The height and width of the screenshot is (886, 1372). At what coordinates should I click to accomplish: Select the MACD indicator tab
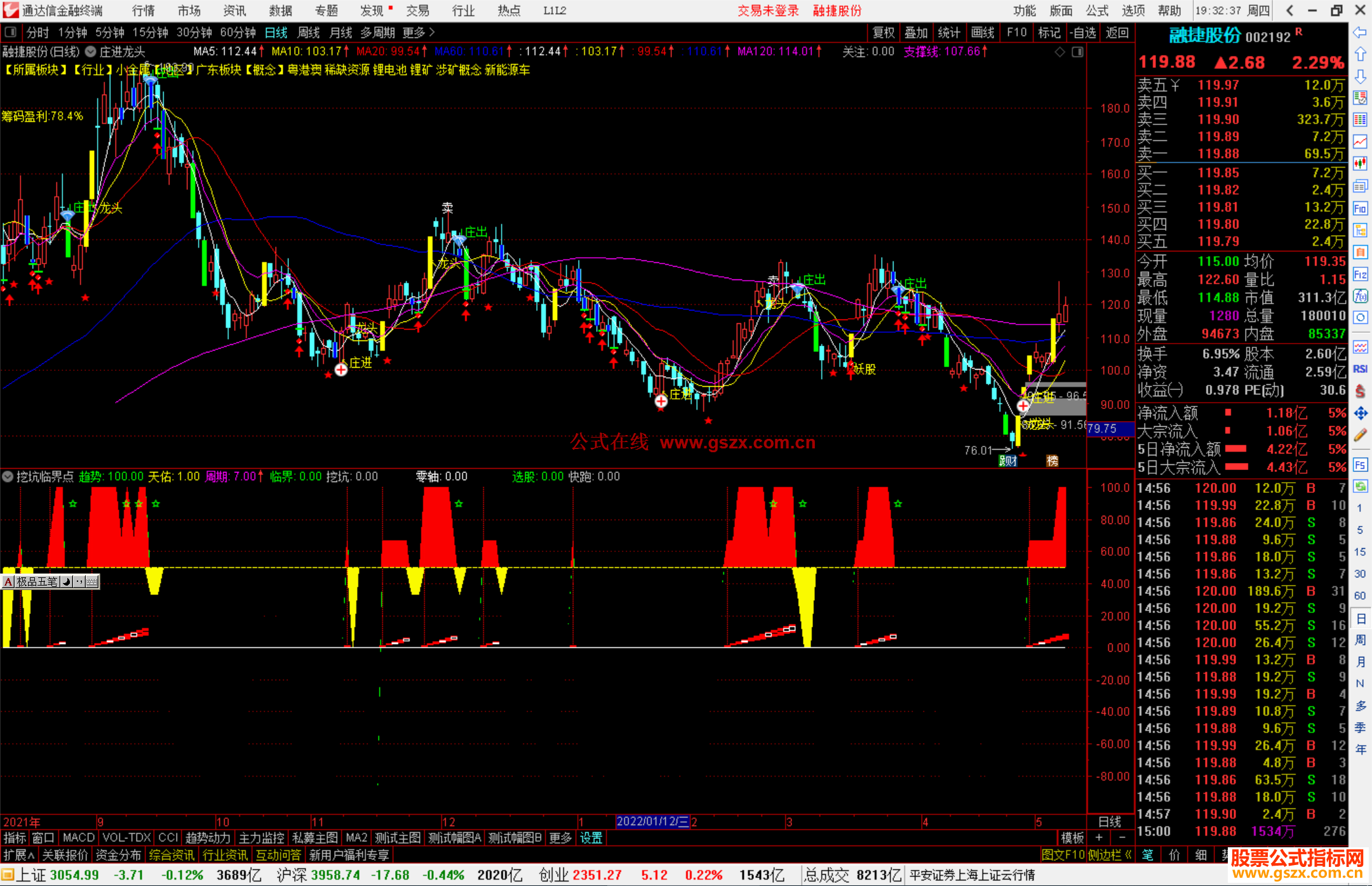tap(79, 838)
